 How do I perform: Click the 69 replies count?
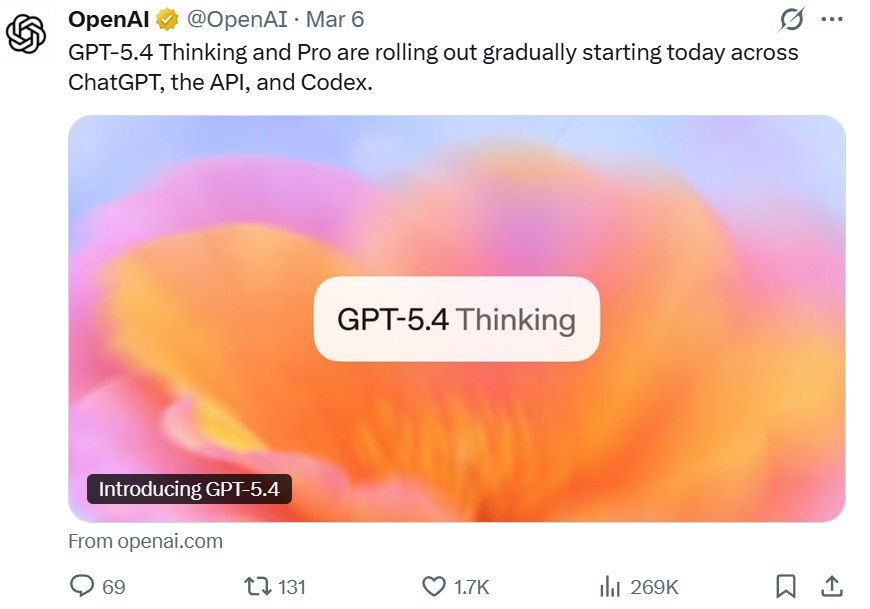[114, 587]
